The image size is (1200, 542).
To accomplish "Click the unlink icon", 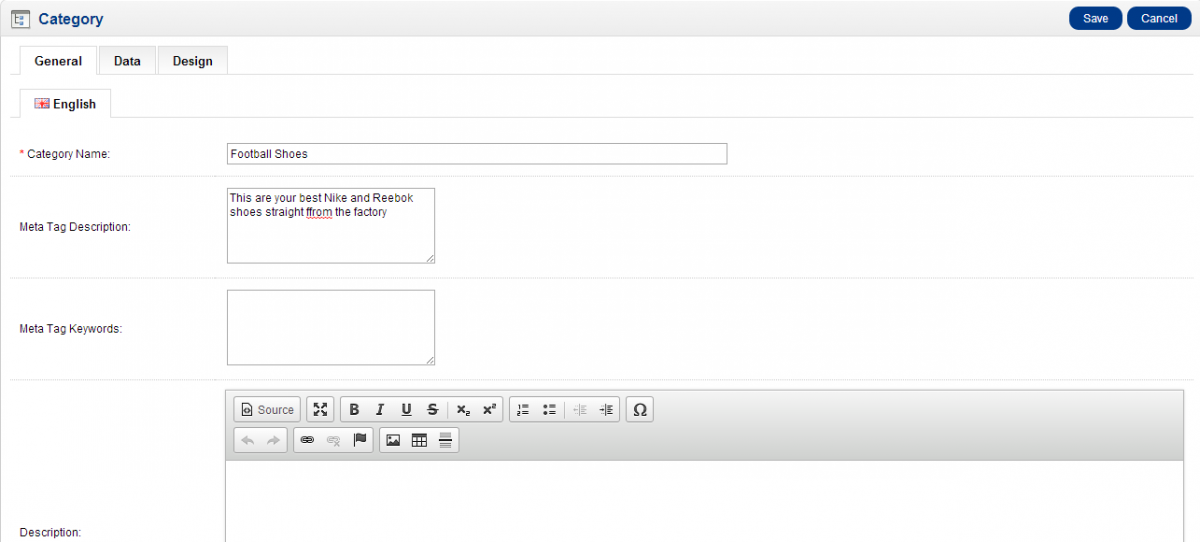I will pyautogui.click(x=333, y=440).
